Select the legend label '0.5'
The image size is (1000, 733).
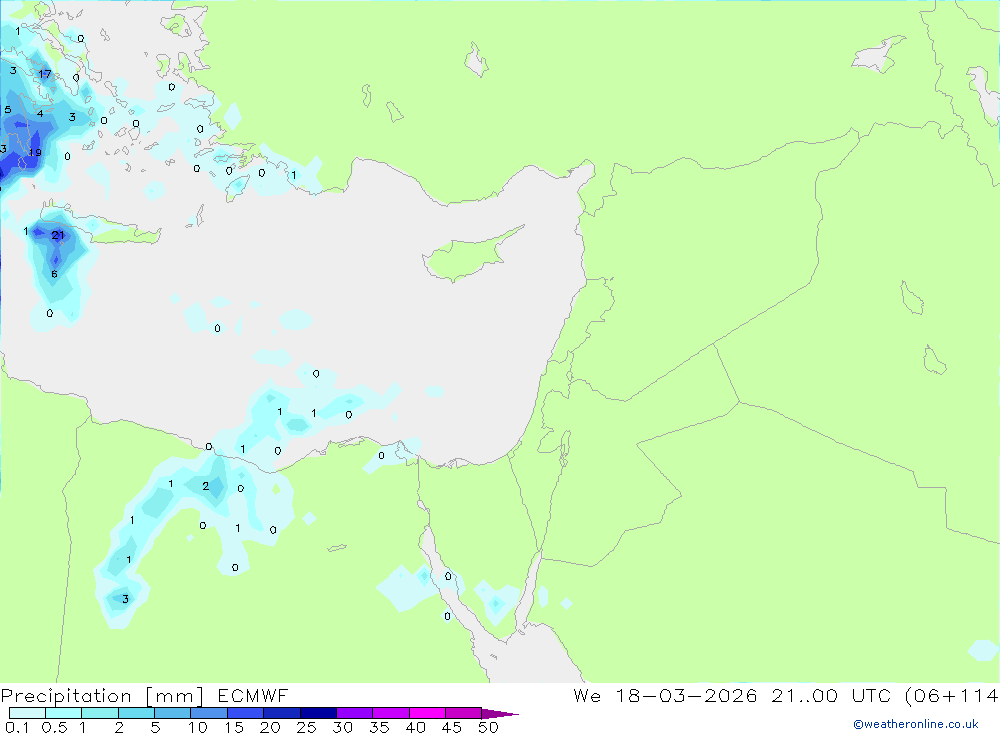pos(54,727)
